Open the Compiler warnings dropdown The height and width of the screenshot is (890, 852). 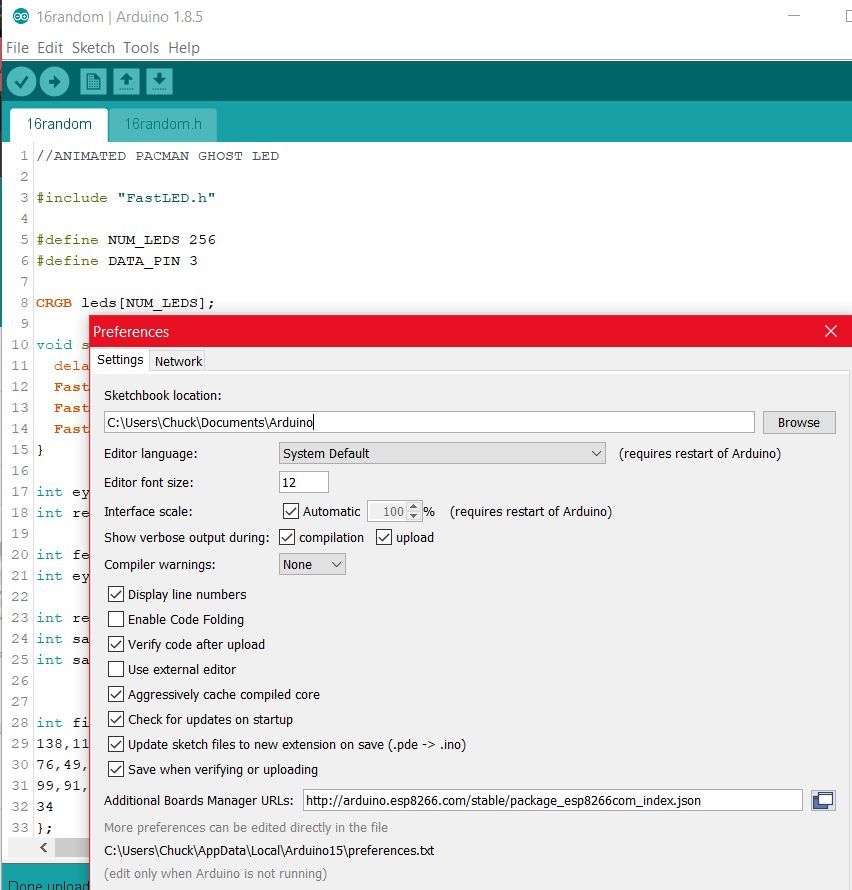[312, 564]
